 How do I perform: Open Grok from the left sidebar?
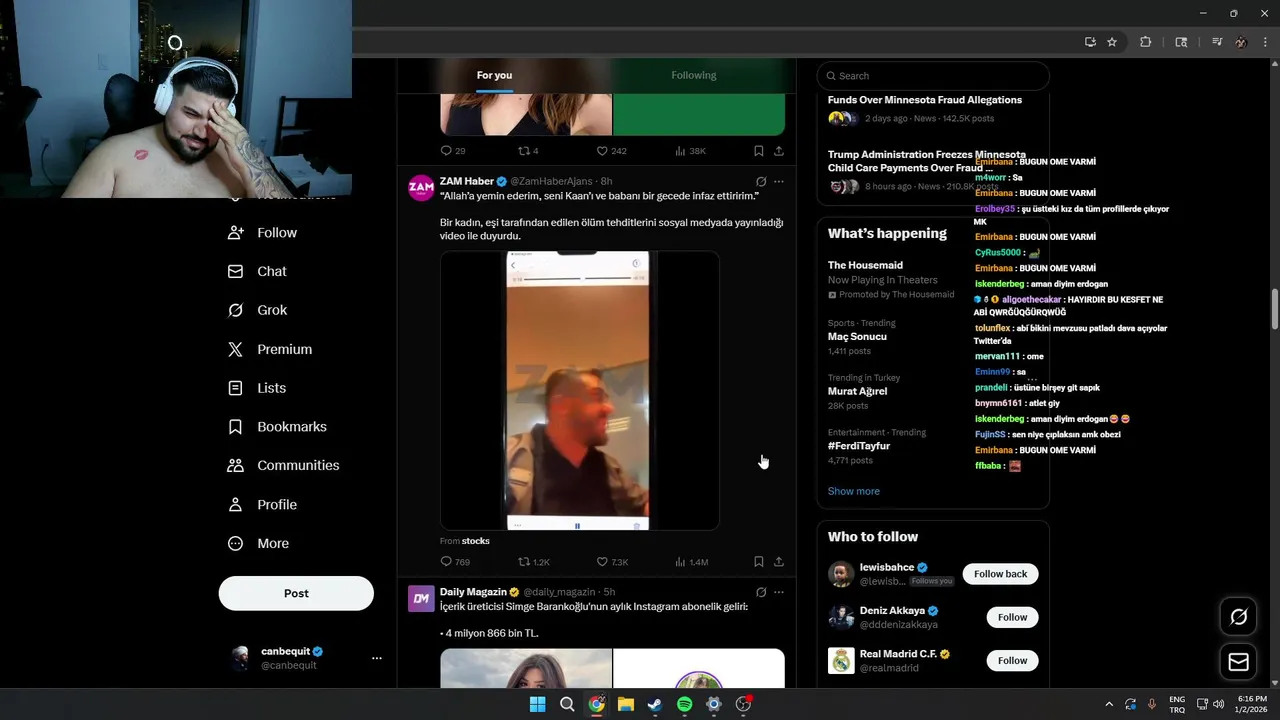click(258, 310)
